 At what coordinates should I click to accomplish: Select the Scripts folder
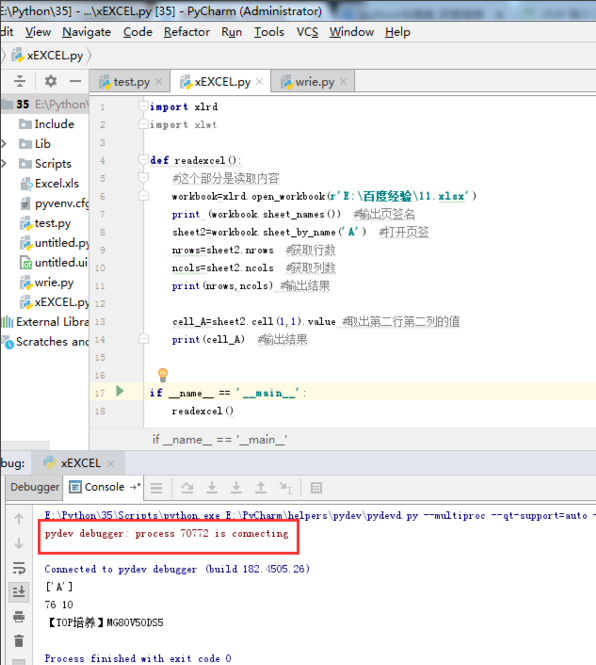pyautogui.click(x=45, y=164)
